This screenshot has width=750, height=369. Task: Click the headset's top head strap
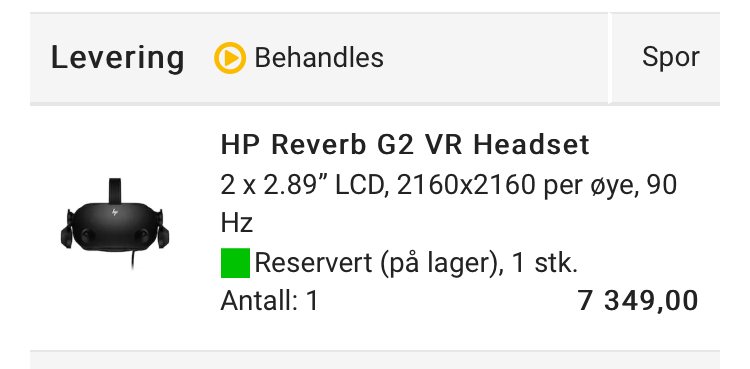coord(115,190)
